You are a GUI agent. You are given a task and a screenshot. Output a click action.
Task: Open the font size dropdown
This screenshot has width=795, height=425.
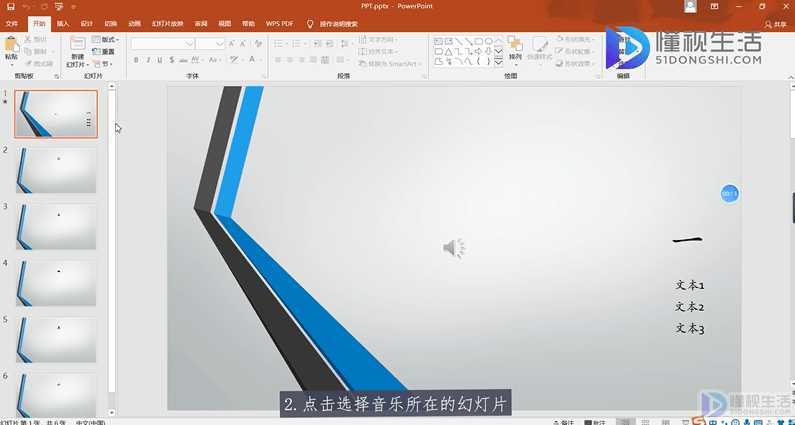[x=220, y=44]
